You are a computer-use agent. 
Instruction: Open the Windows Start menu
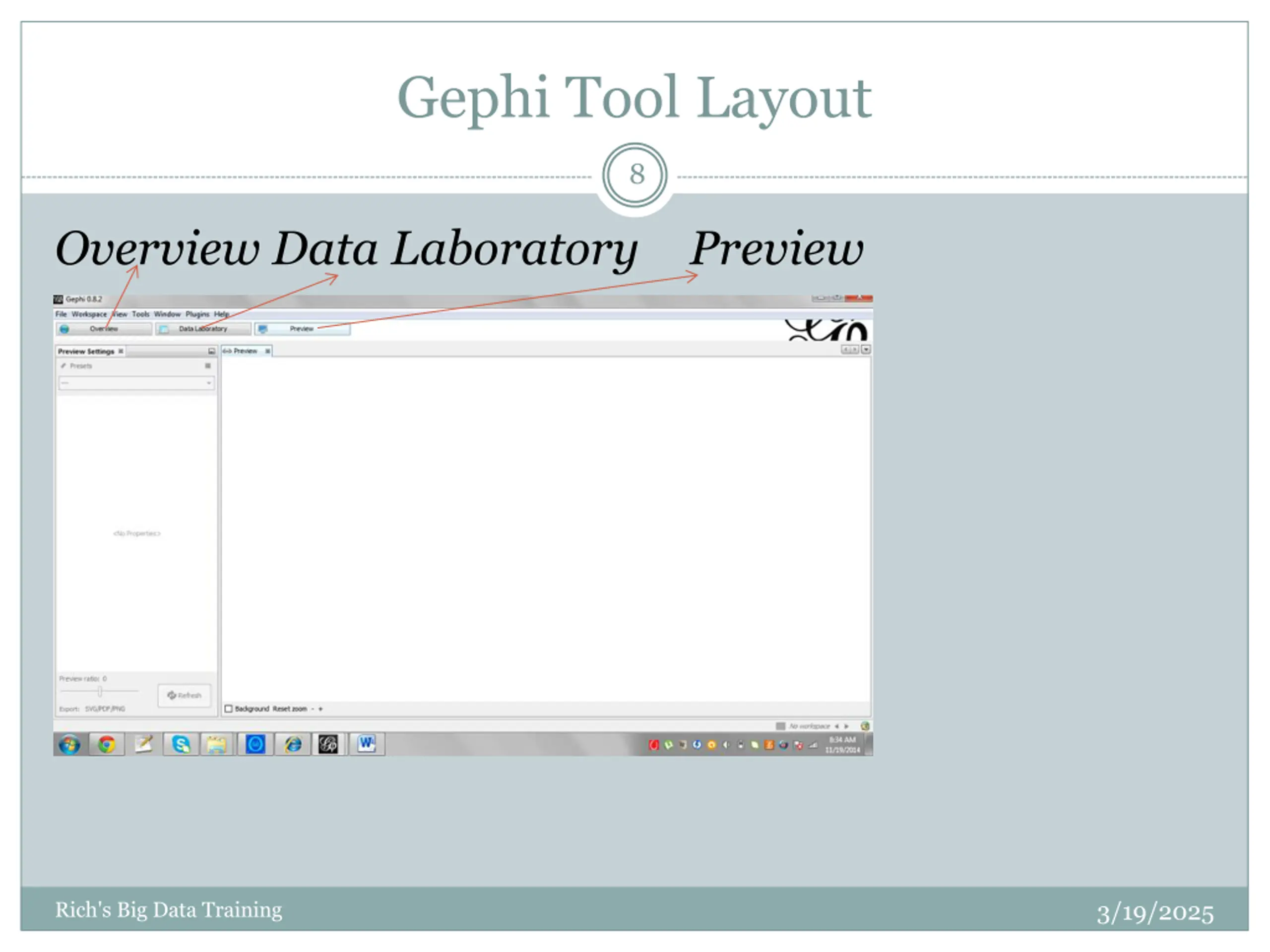click(x=69, y=745)
